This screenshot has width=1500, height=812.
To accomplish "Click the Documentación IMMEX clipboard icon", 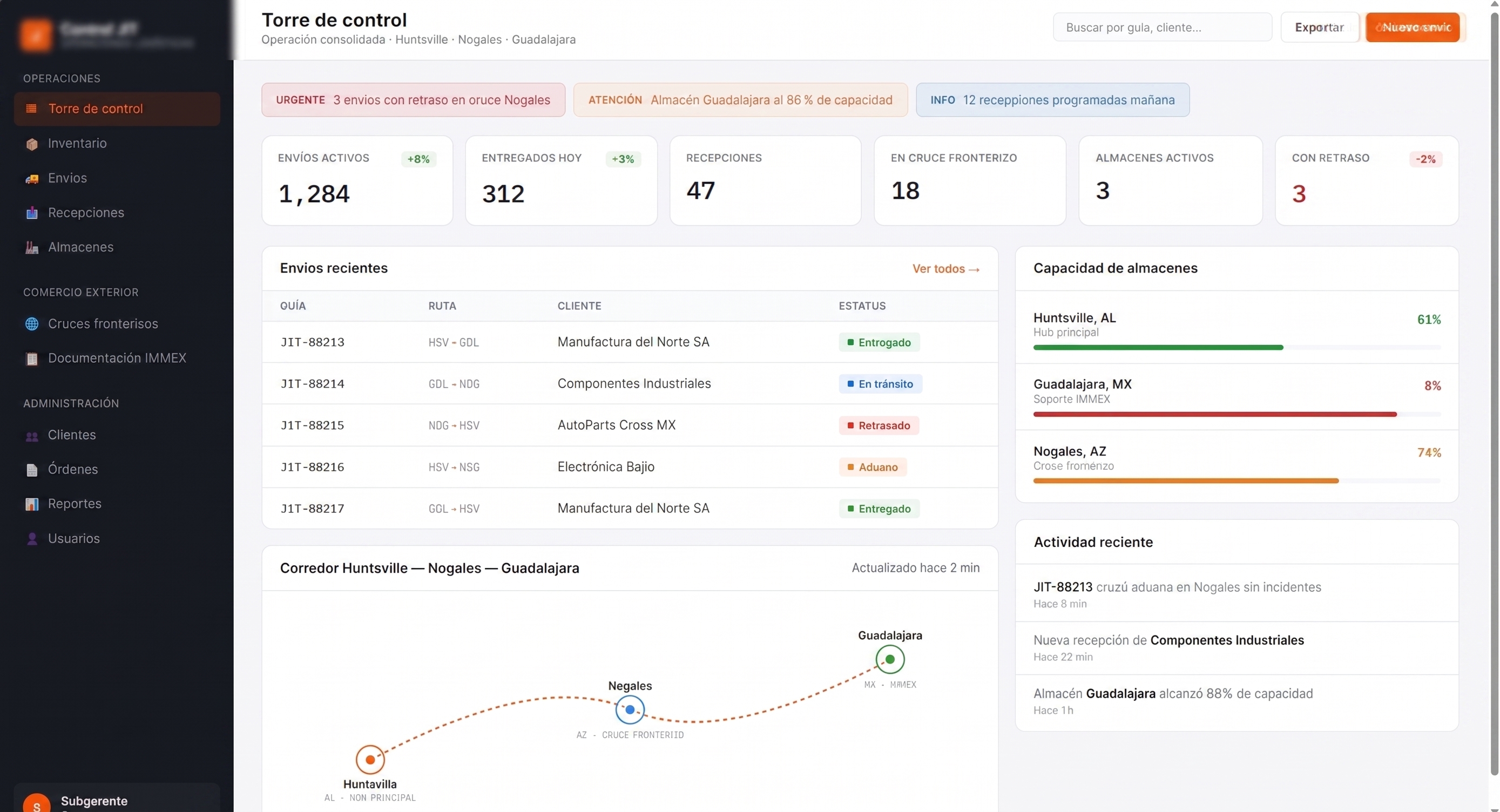I will point(31,358).
